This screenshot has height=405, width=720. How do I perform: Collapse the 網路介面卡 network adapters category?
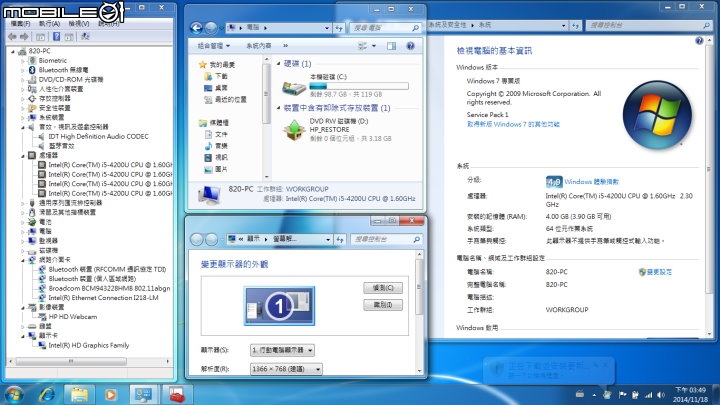[22, 260]
